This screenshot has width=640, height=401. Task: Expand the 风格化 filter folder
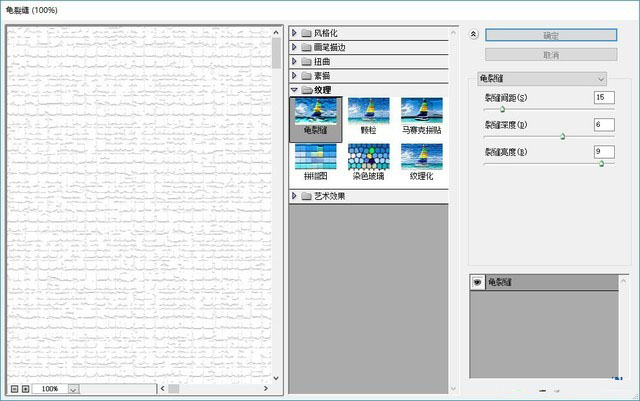click(x=295, y=33)
